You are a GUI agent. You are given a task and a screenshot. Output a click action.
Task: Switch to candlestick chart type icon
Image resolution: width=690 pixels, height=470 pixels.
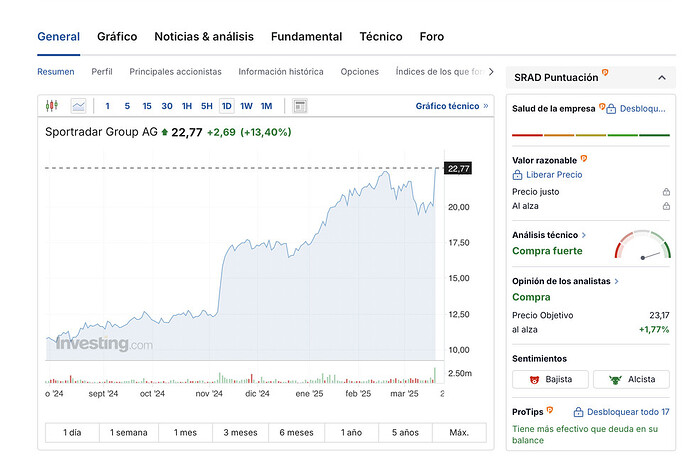[x=51, y=106]
